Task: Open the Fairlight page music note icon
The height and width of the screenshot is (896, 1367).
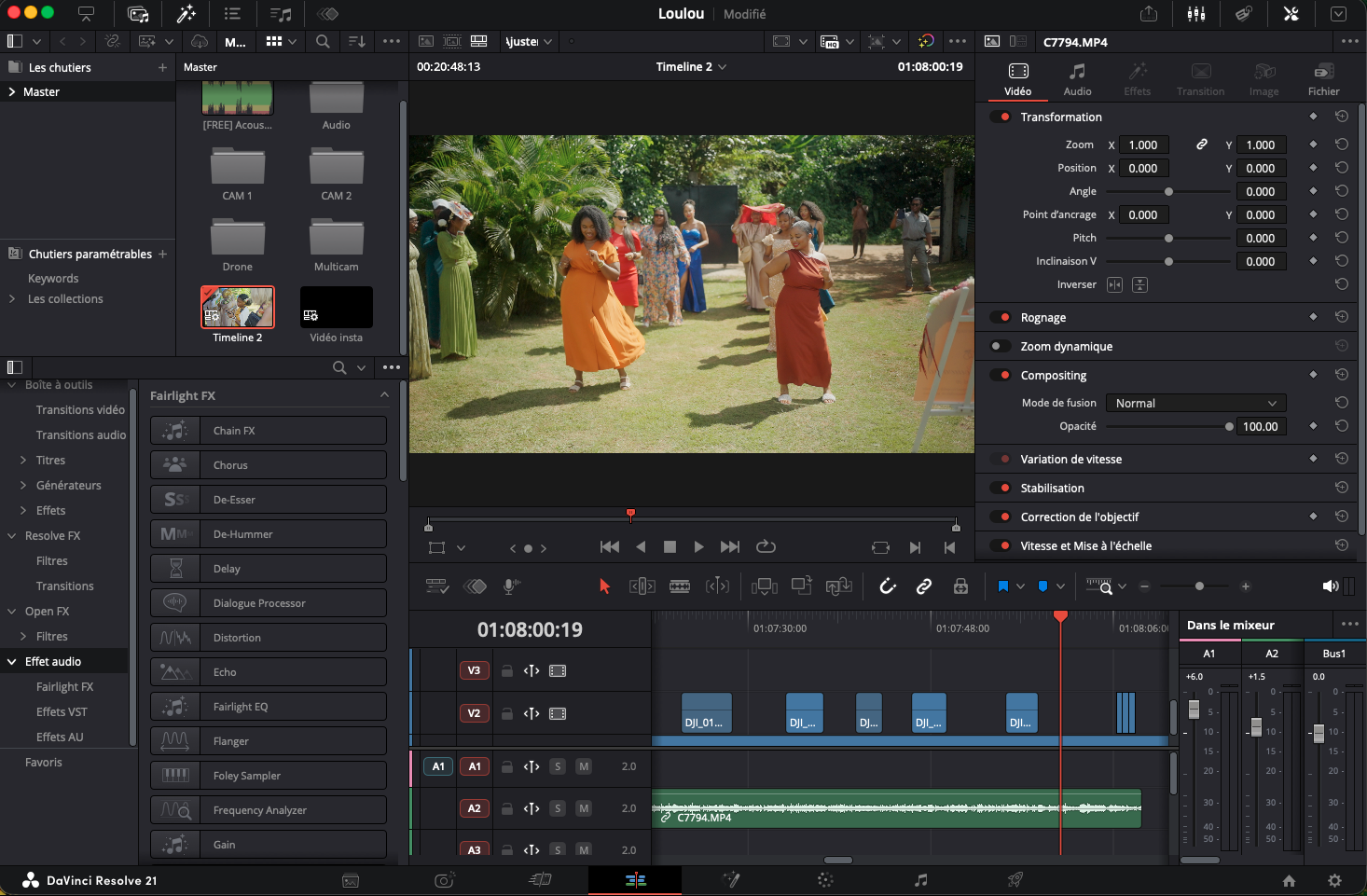Action: [x=920, y=879]
